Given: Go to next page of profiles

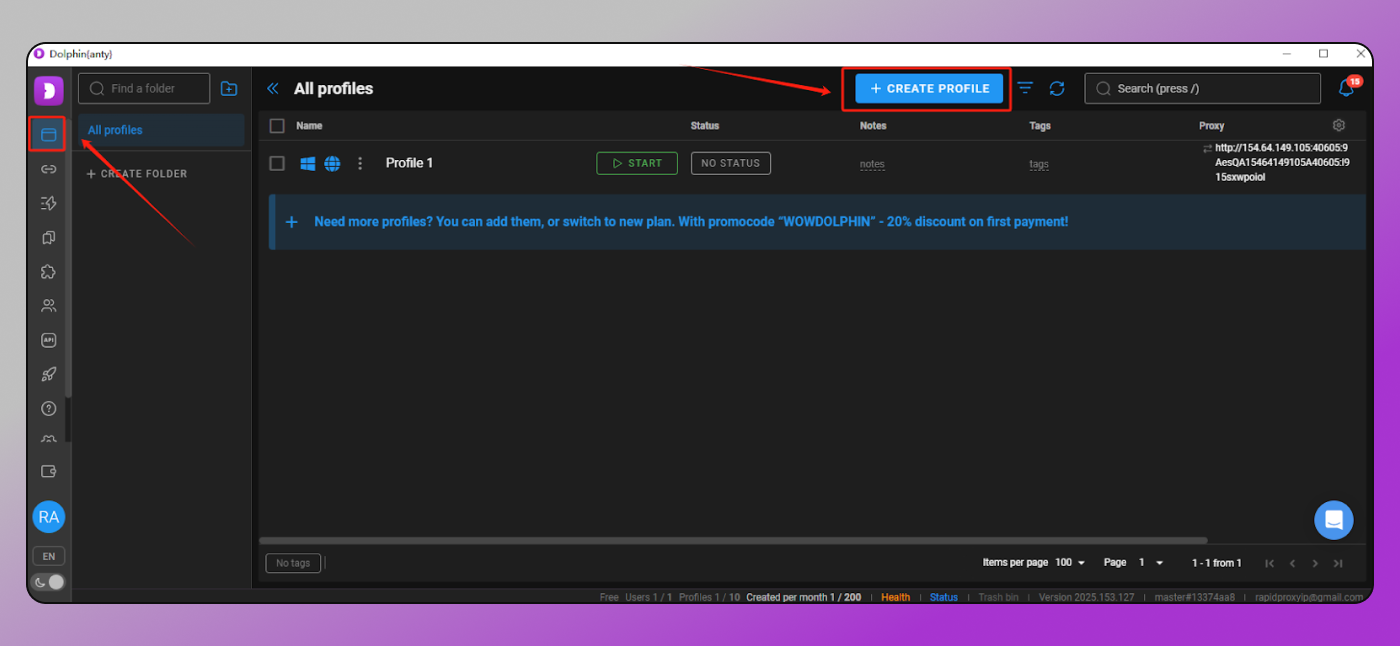Looking at the screenshot, I should point(1315,563).
